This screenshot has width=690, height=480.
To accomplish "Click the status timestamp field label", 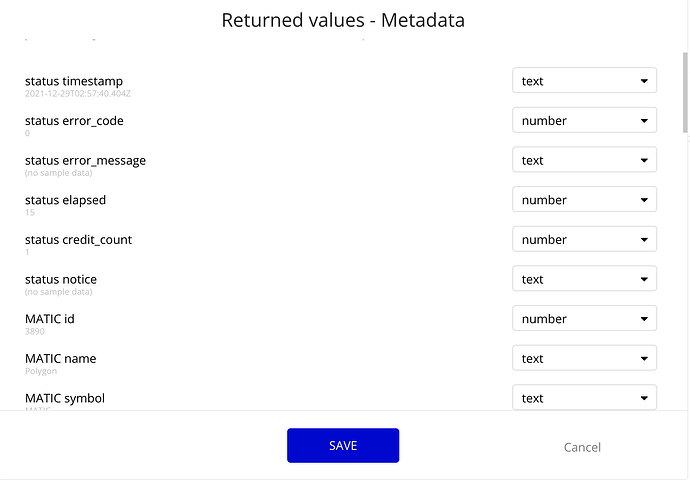I will (x=74, y=81).
